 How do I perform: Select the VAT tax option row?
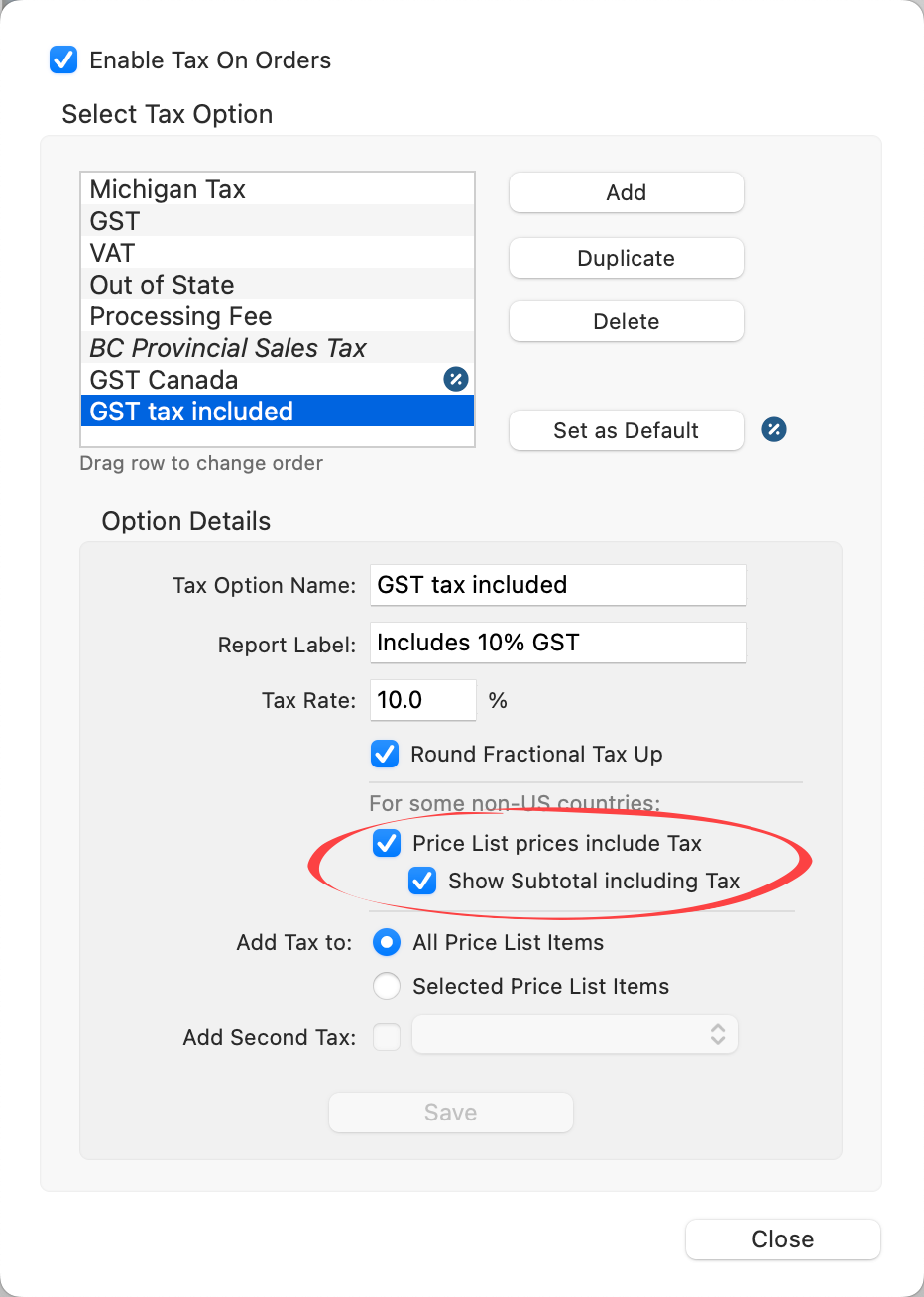112,253
